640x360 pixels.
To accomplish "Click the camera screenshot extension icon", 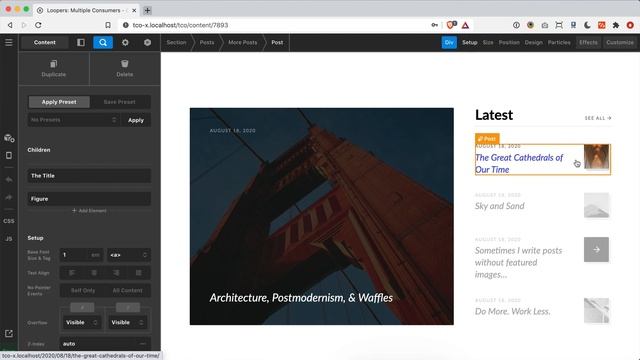I will pos(544,25).
